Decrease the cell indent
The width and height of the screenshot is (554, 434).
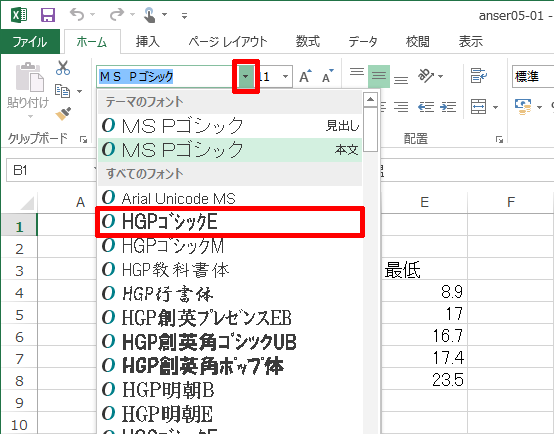coord(426,106)
